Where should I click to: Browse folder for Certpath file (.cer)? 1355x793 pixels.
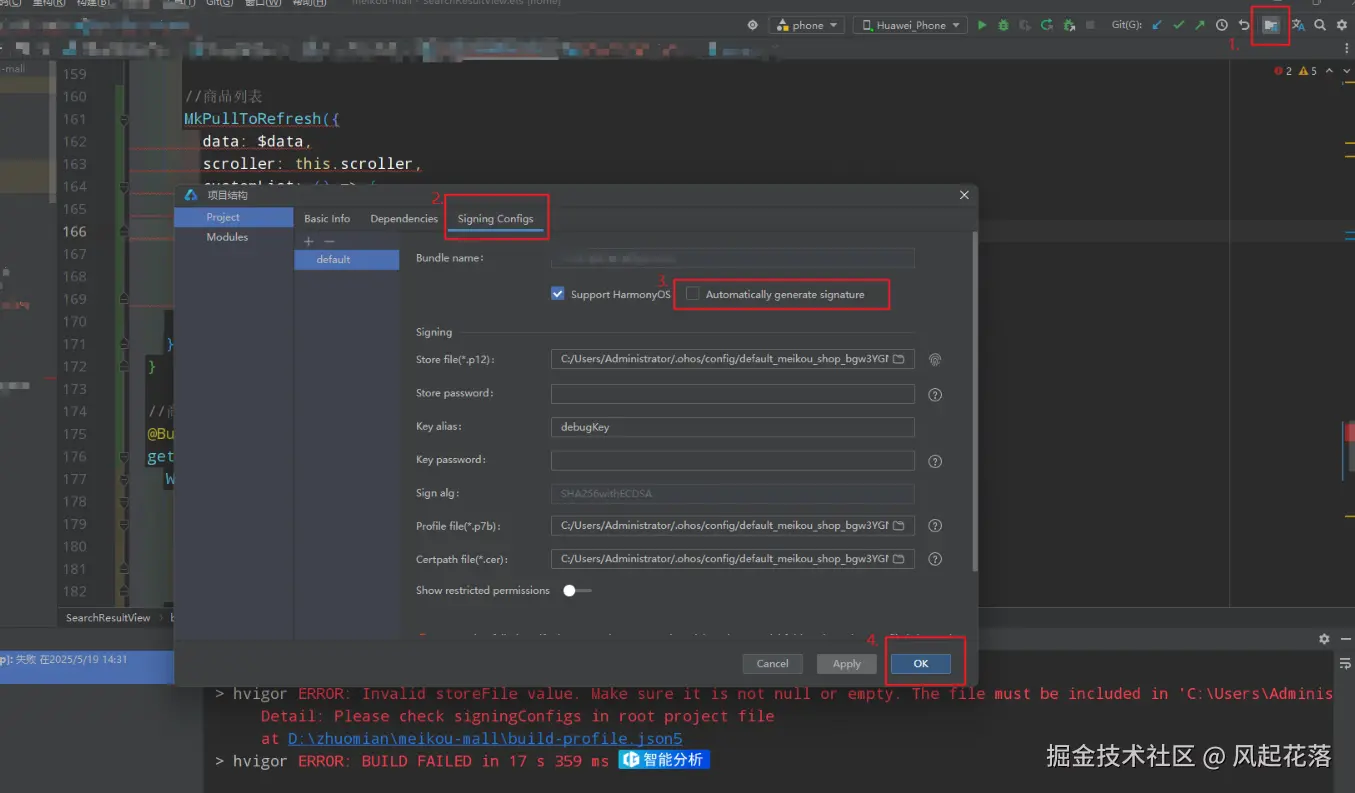(899, 559)
